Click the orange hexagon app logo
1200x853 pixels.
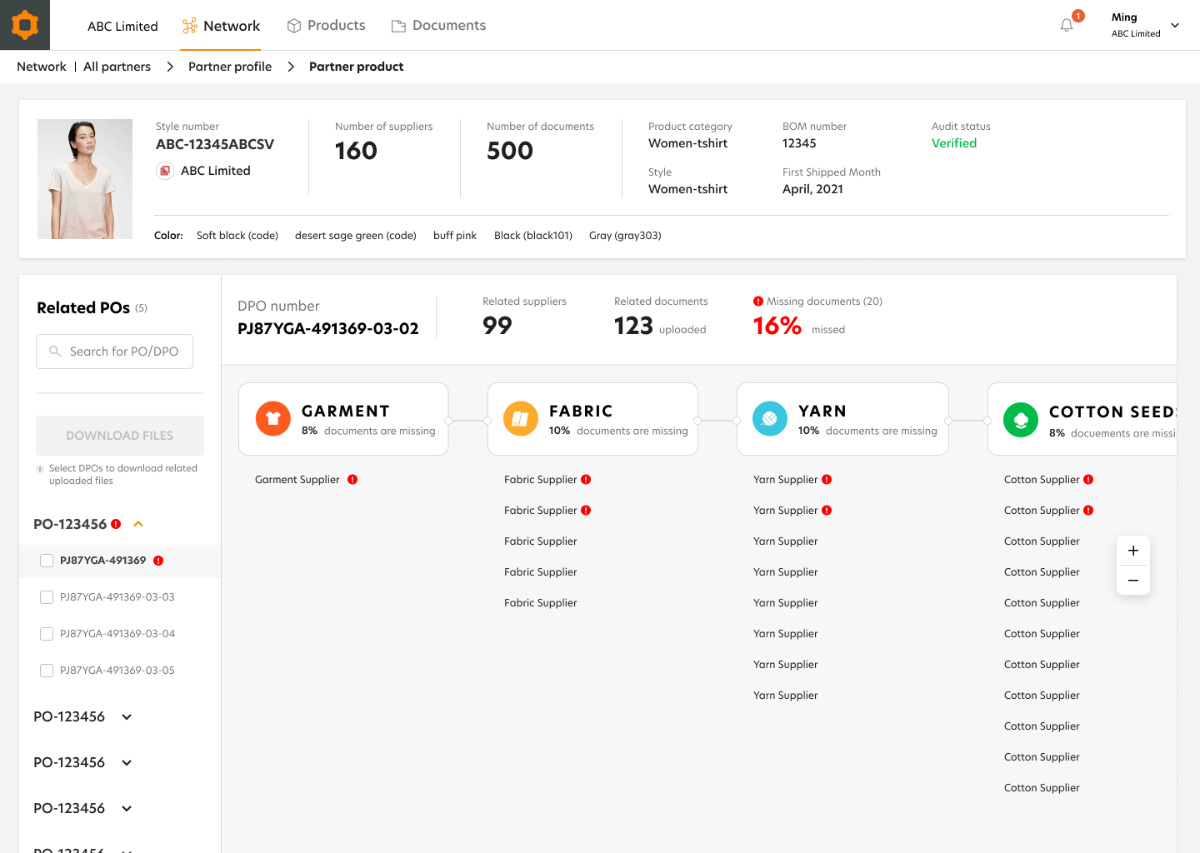(x=24, y=25)
